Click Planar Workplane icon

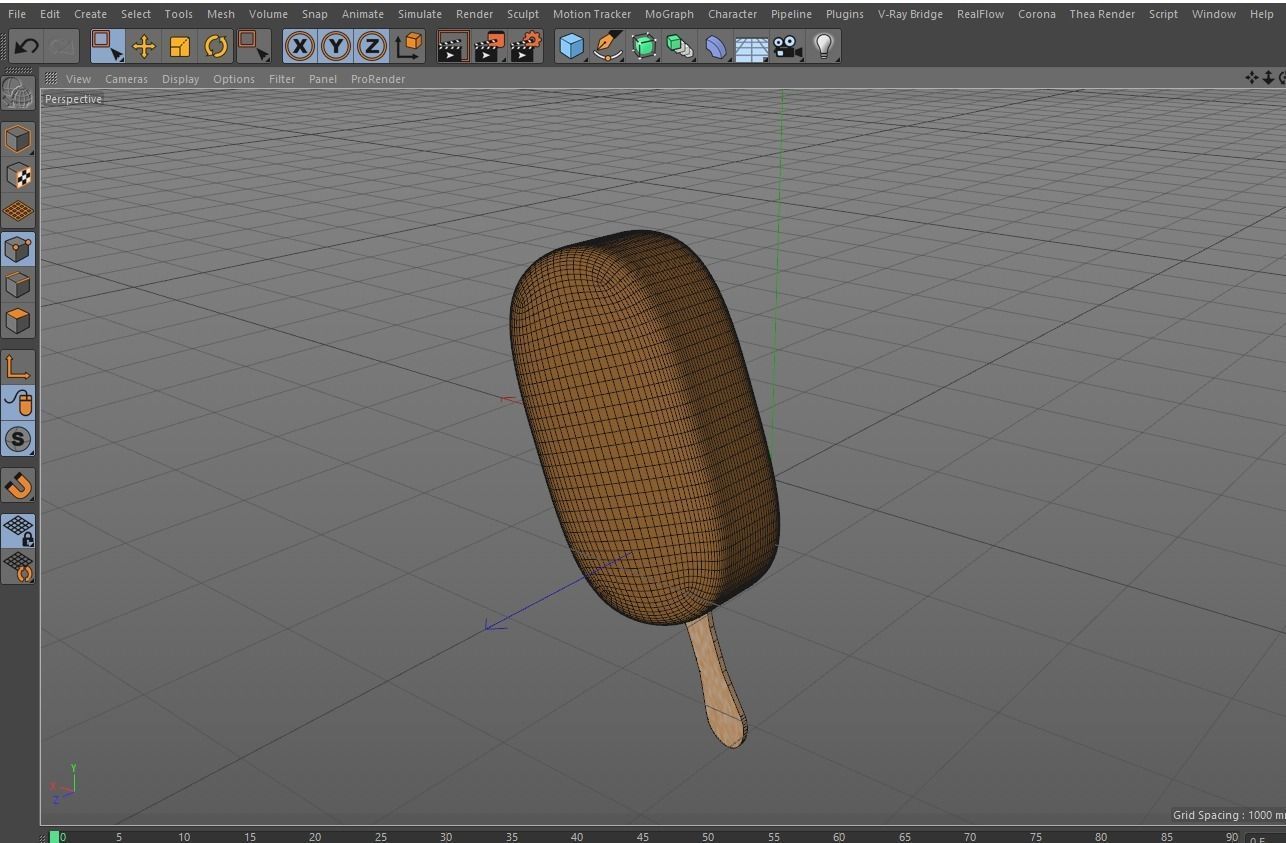point(18,567)
